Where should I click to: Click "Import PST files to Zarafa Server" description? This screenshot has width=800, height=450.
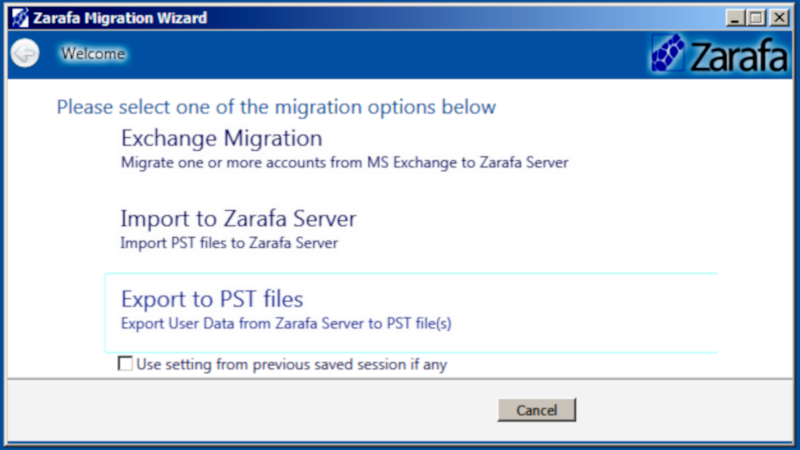(228, 242)
